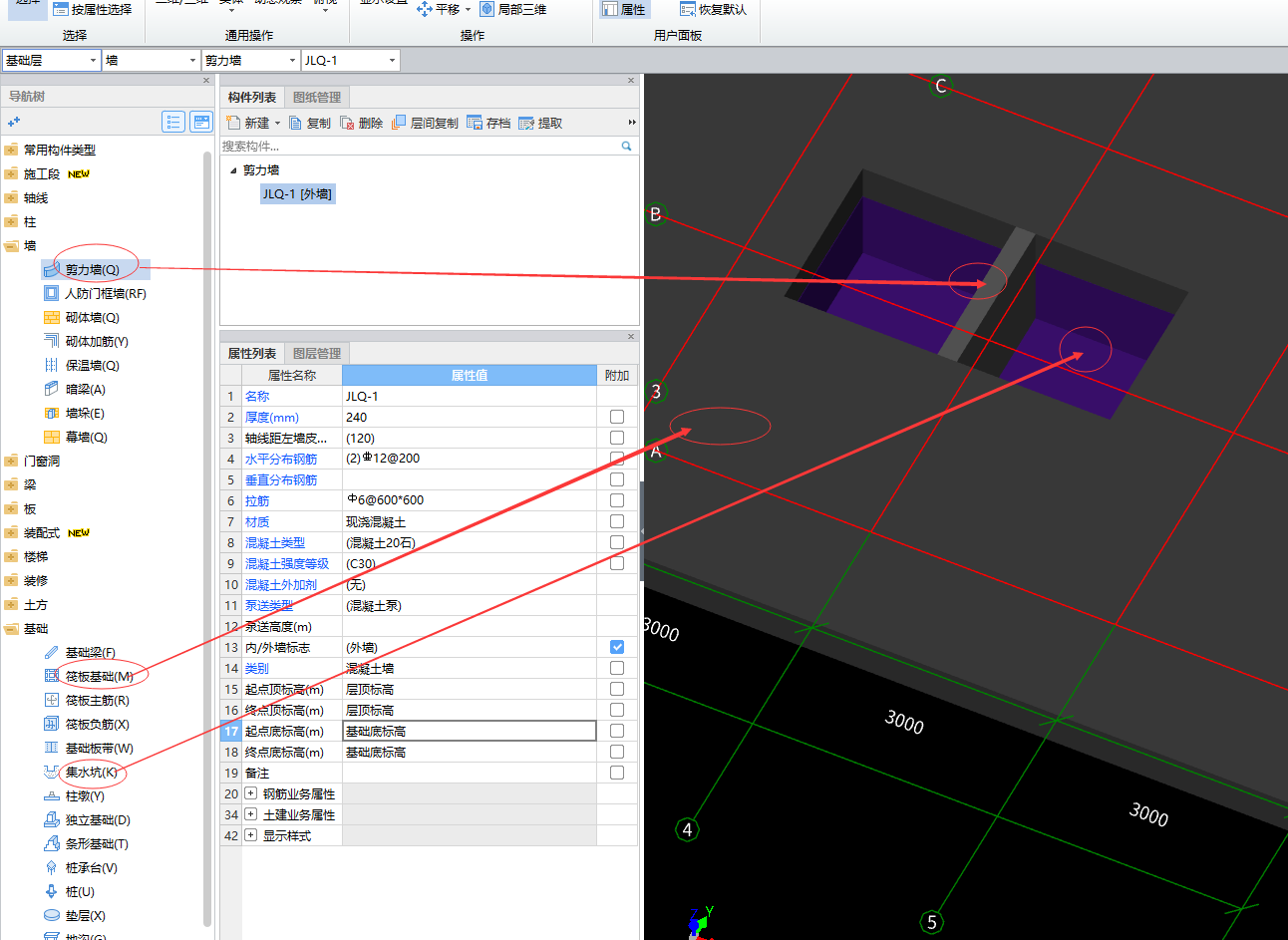The width and height of the screenshot is (1288, 940).
Task: Choose 砌体加筋(Y) component icon
Action: 52,341
